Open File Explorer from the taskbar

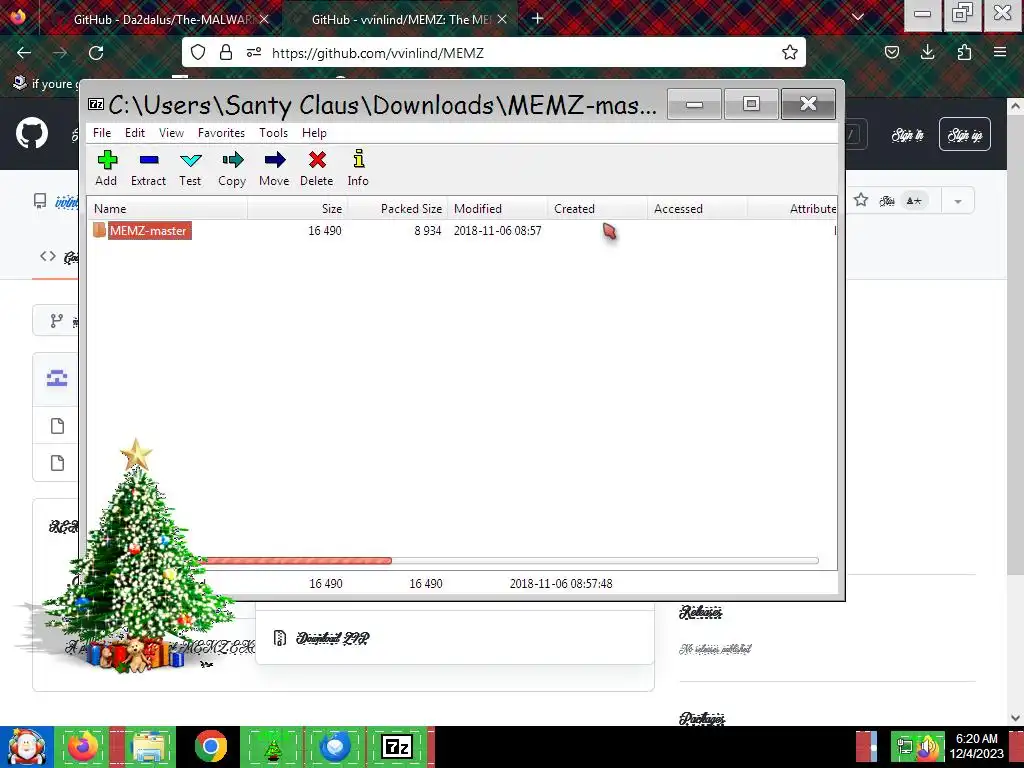click(148, 746)
